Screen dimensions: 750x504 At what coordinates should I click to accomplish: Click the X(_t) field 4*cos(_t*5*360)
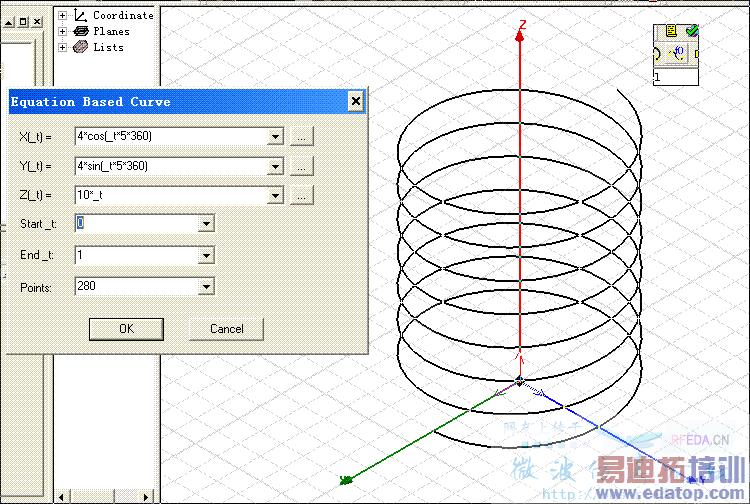click(171, 137)
